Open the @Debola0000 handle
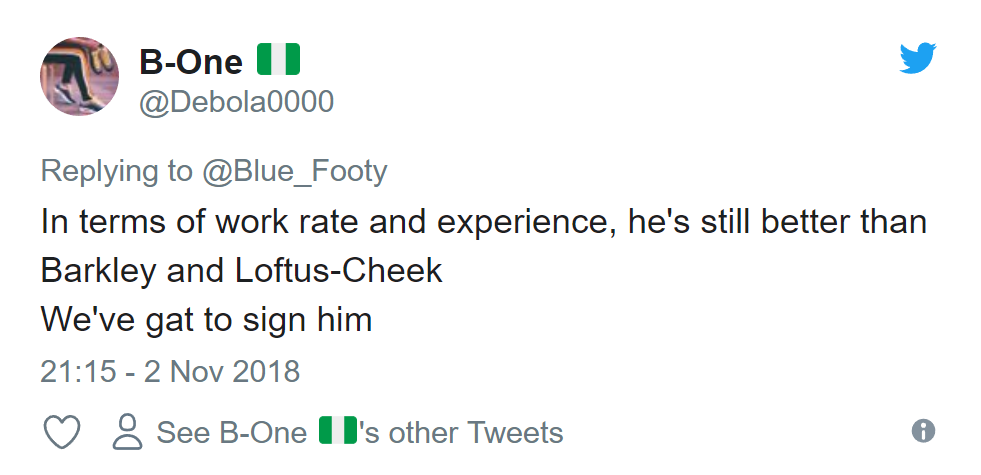Viewport: 981px width, 475px height. 237,102
